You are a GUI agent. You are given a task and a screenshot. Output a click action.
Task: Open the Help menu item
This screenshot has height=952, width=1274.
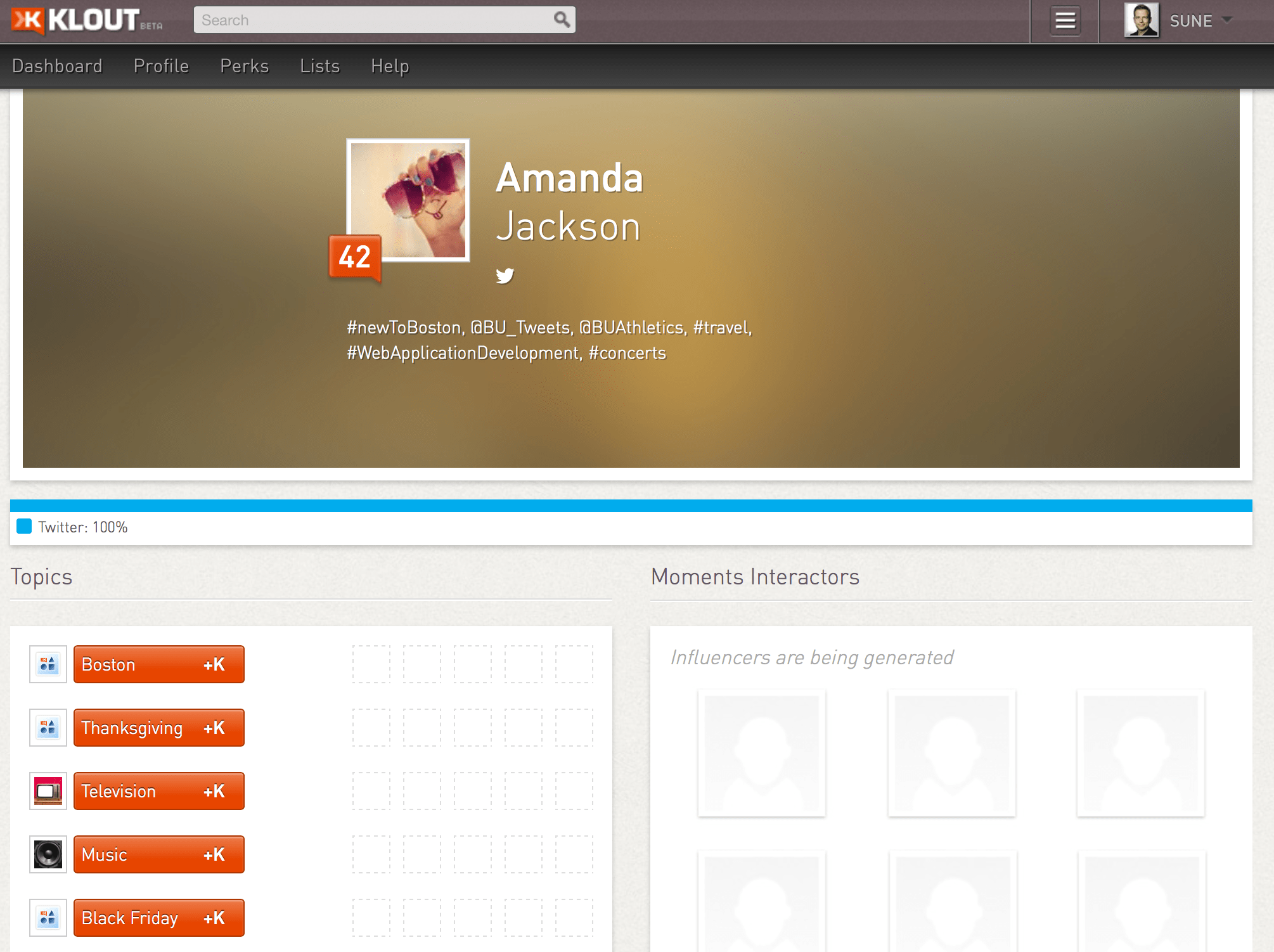(389, 66)
